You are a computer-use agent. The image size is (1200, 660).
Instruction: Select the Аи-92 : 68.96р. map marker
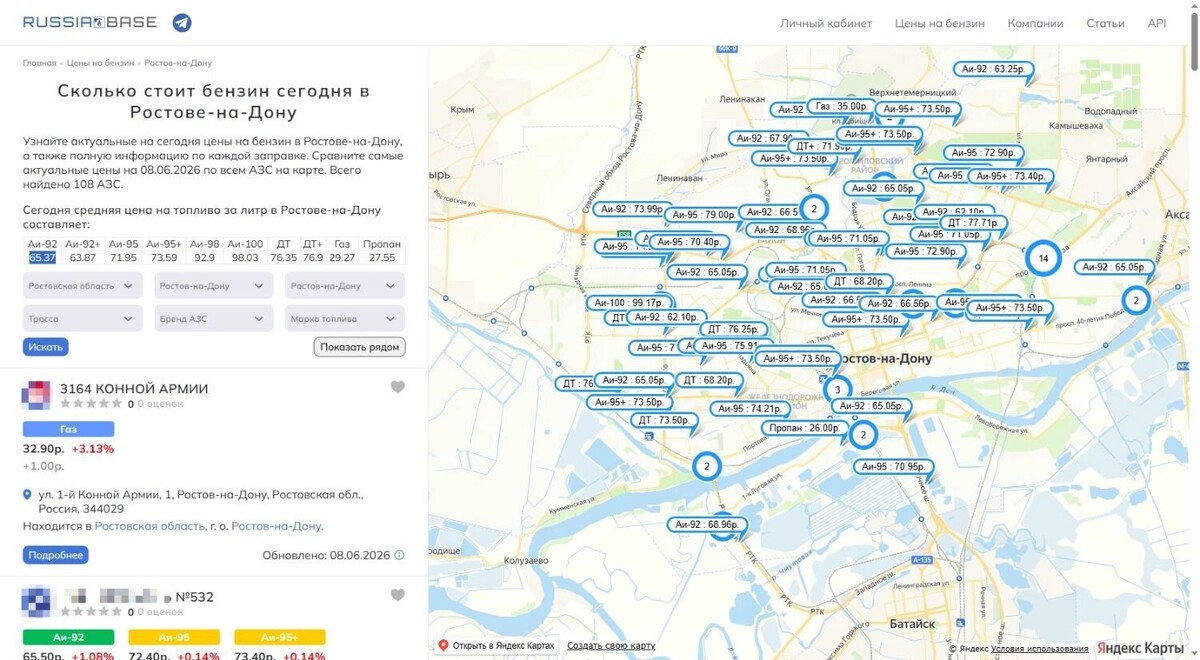click(x=707, y=525)
